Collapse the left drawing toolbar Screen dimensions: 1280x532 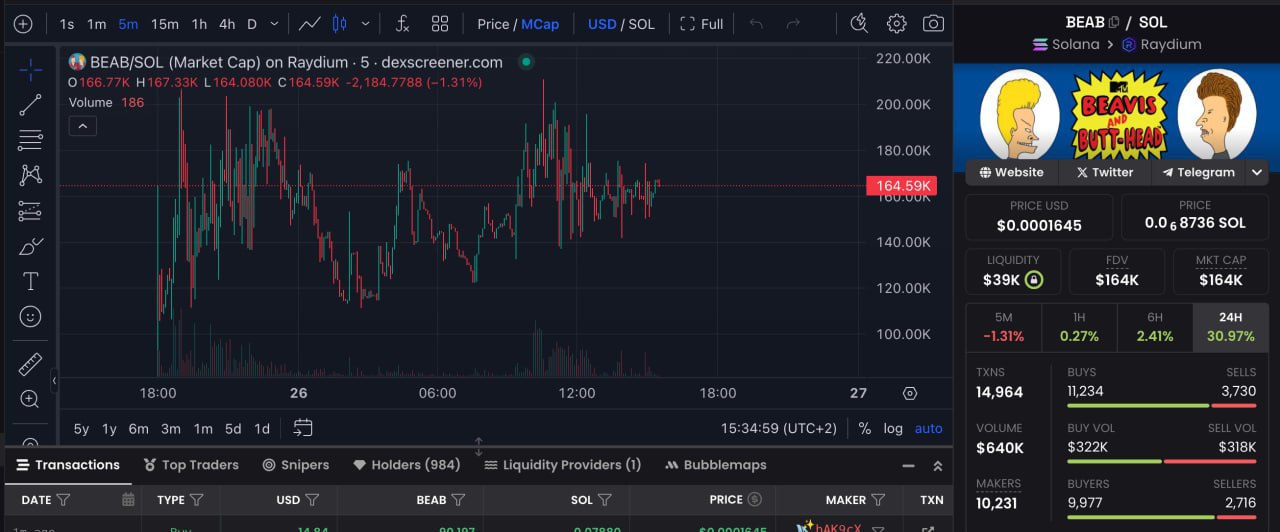(x=54, y=381)
